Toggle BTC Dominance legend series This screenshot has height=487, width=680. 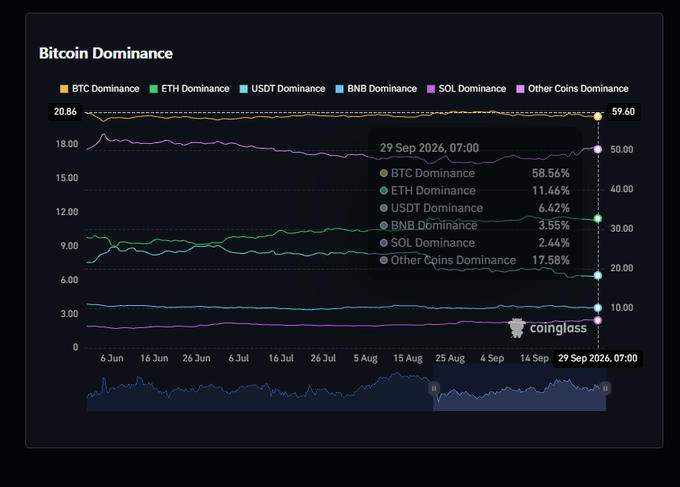coord(100,89)
